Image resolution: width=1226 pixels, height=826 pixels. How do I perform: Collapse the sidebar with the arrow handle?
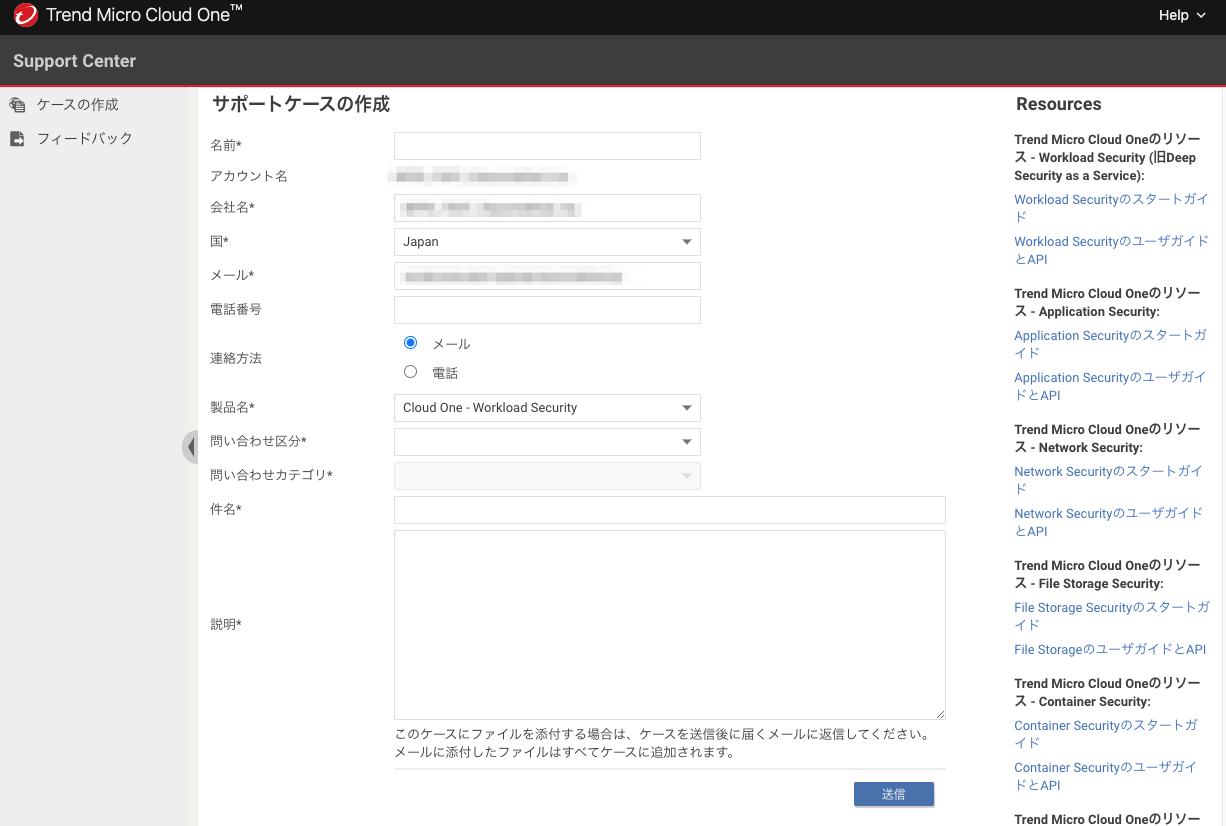pos(190,446)
